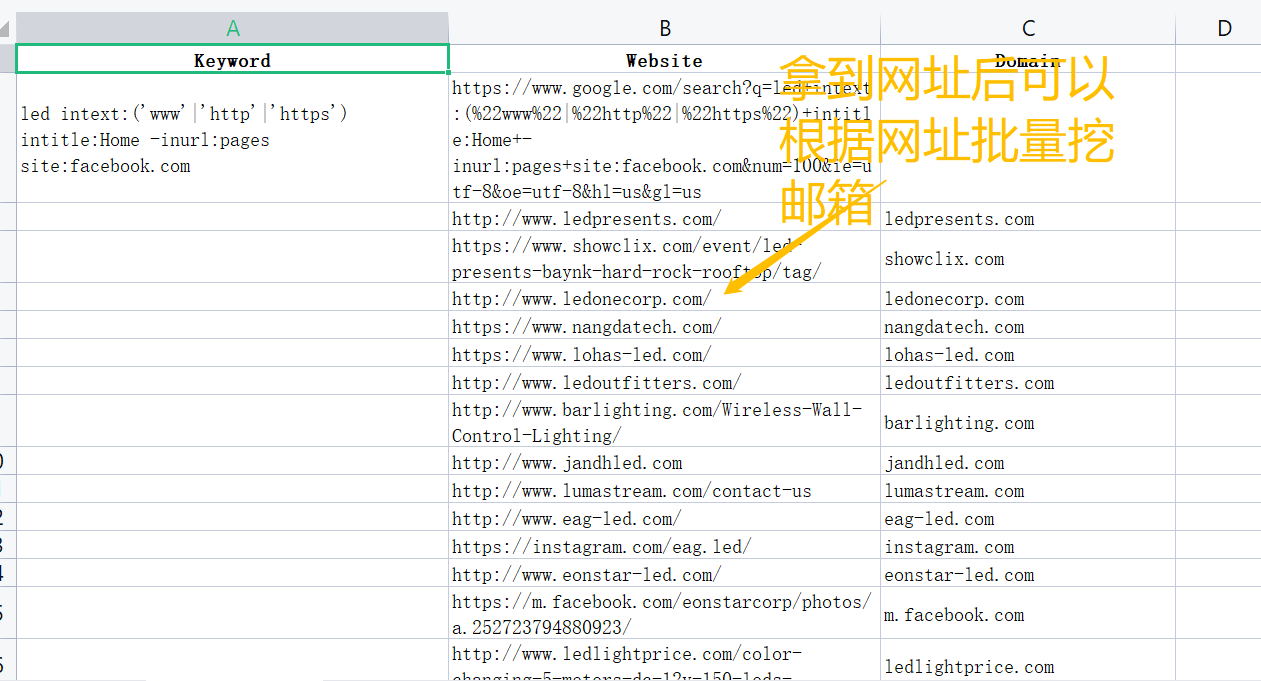Select column D header
The image size is (1261, 681).
pyautogui.click(x=1218, y=28)
